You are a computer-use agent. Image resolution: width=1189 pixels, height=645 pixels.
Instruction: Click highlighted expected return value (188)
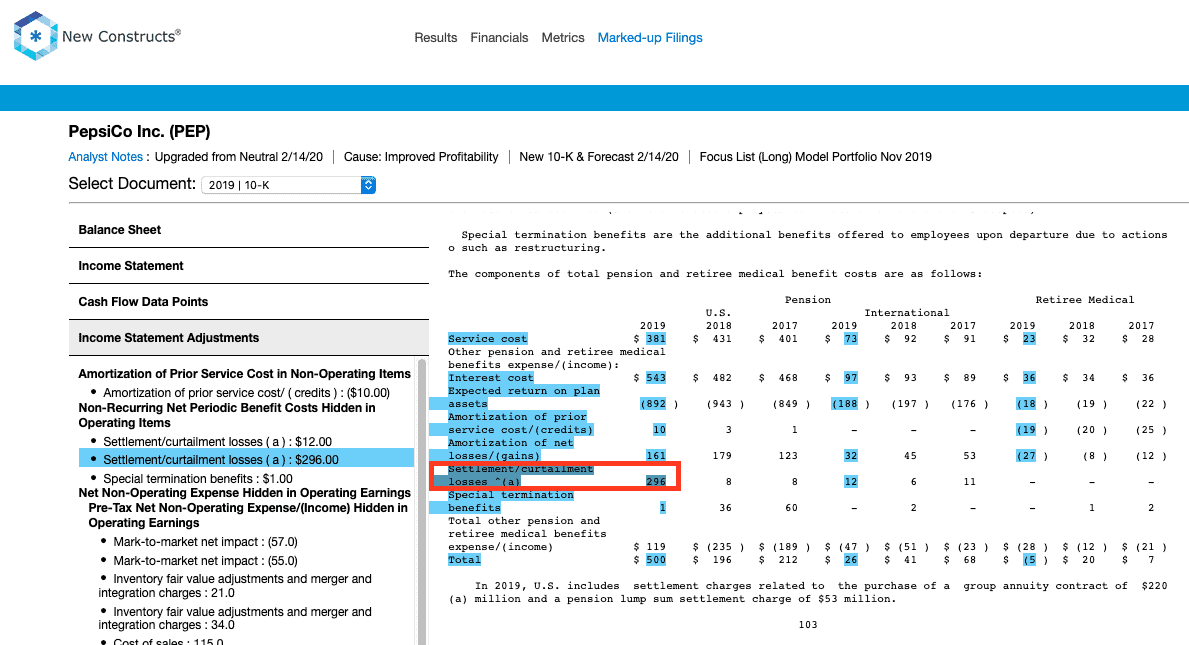844,404
